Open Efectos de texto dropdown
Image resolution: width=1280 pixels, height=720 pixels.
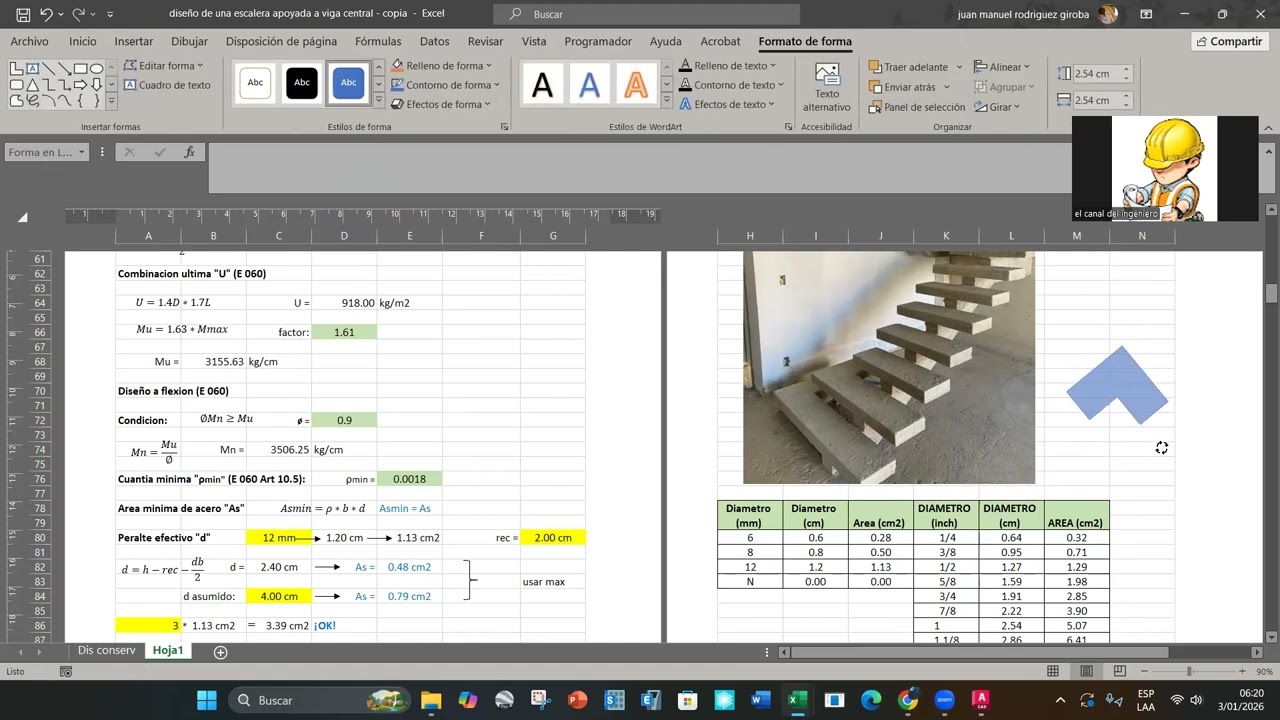(x=728, y=104)
